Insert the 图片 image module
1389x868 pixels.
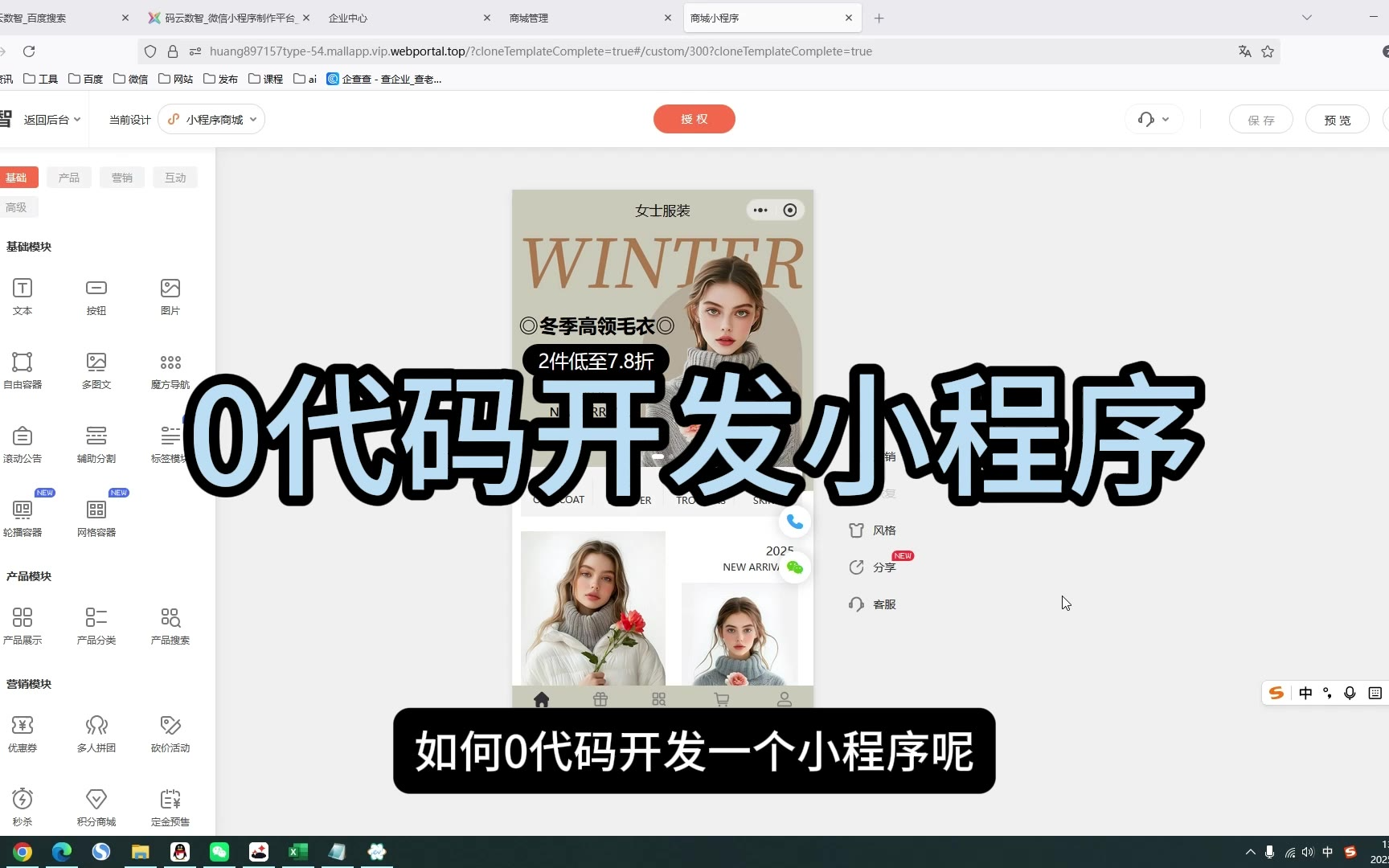pyautogui.click(x=170, y=296)
